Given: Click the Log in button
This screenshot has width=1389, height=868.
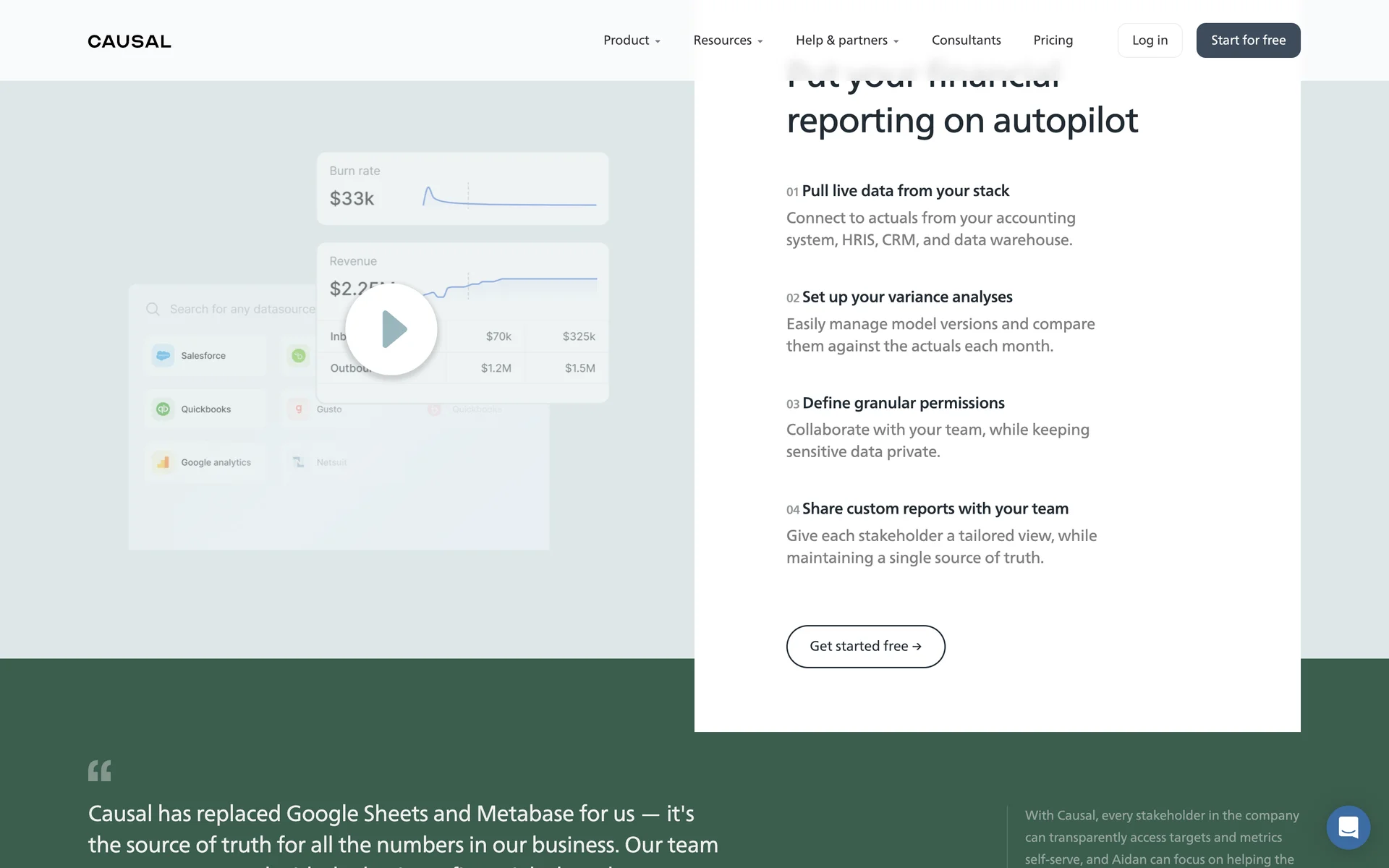Looking at the screenshot, I should pos(1150,41).
